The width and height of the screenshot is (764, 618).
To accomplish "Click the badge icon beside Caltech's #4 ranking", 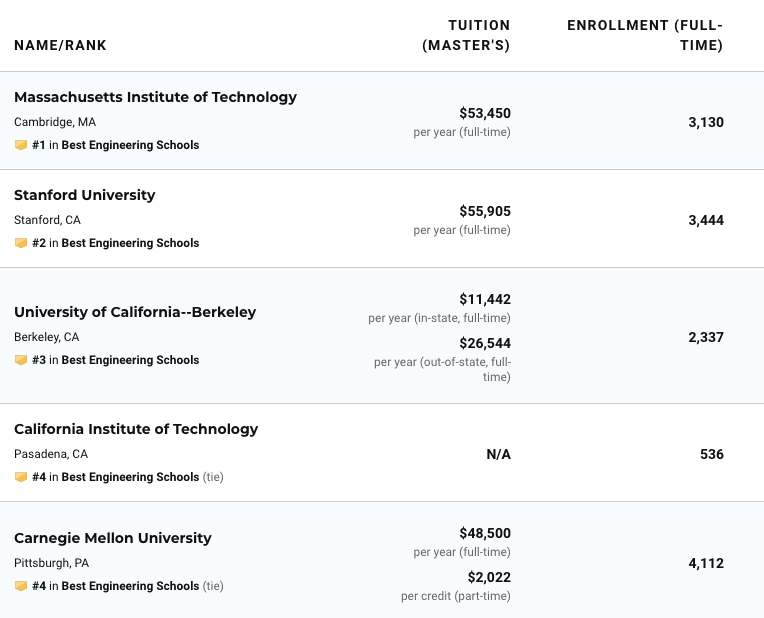I will pyautogui.click(x=20, y=477).
